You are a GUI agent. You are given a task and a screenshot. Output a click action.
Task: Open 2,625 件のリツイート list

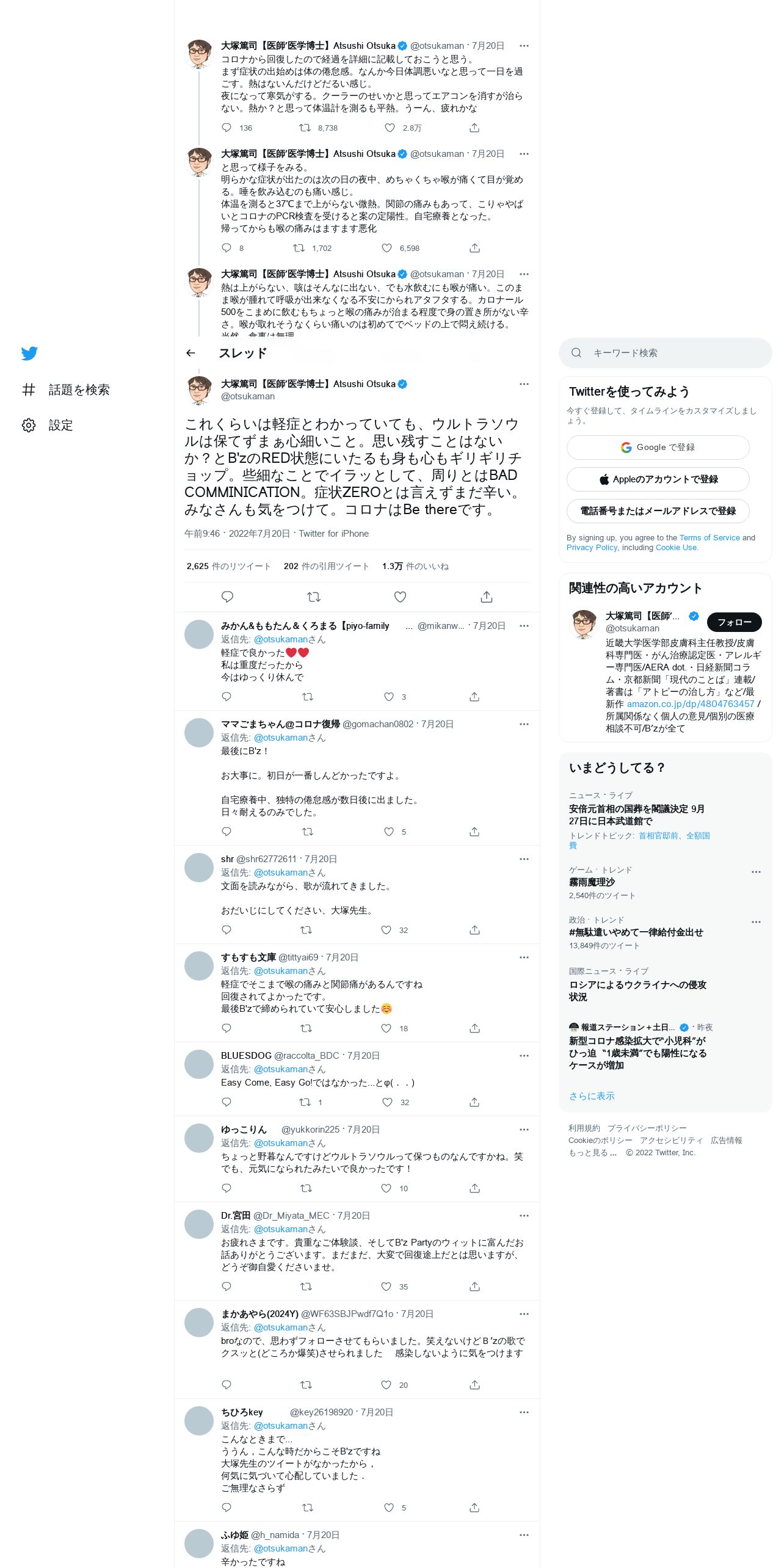click(x=229, y=567)
